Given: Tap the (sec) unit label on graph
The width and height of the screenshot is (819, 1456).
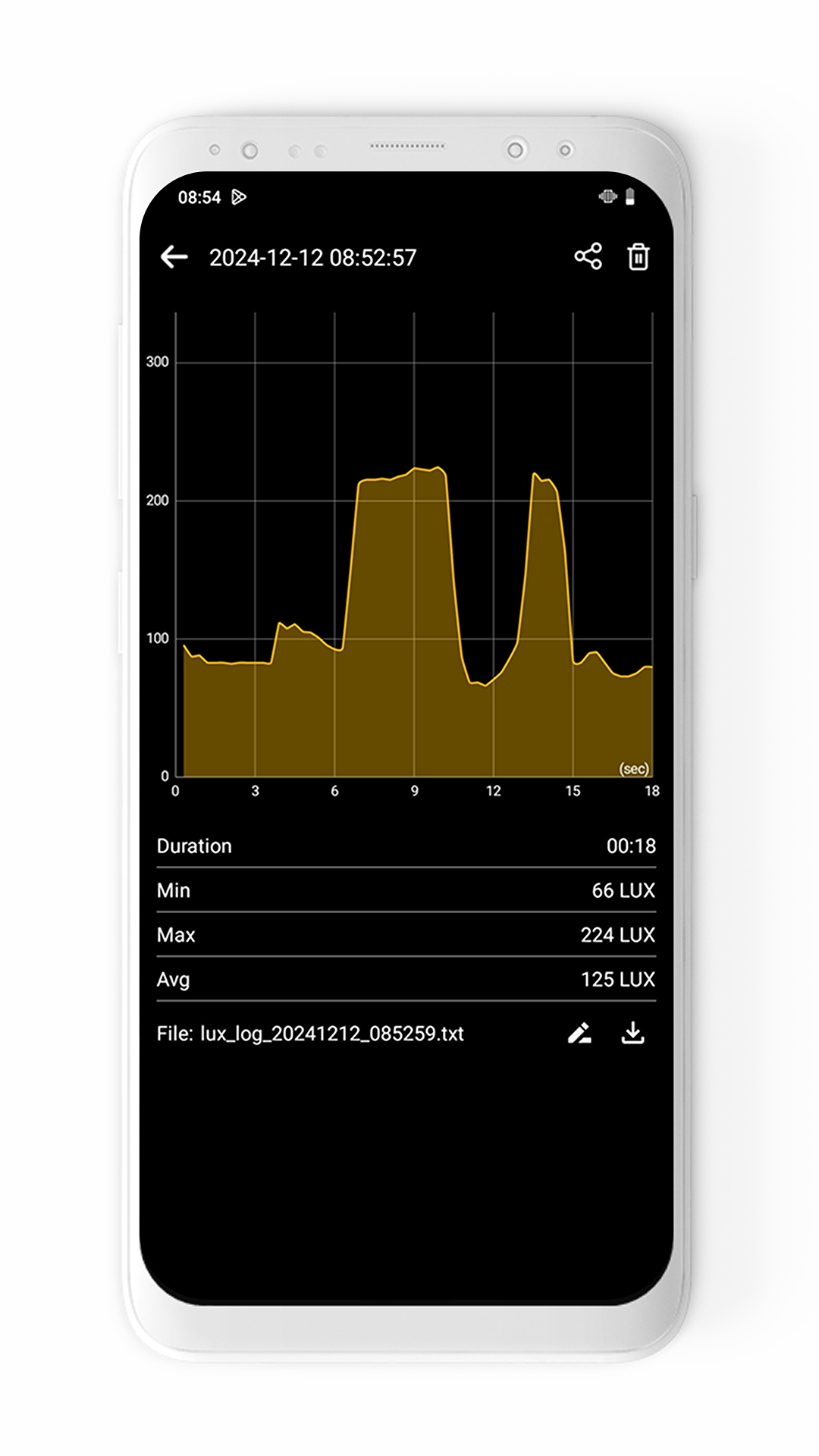Looking at the screenshot, I should pos(634,769).
